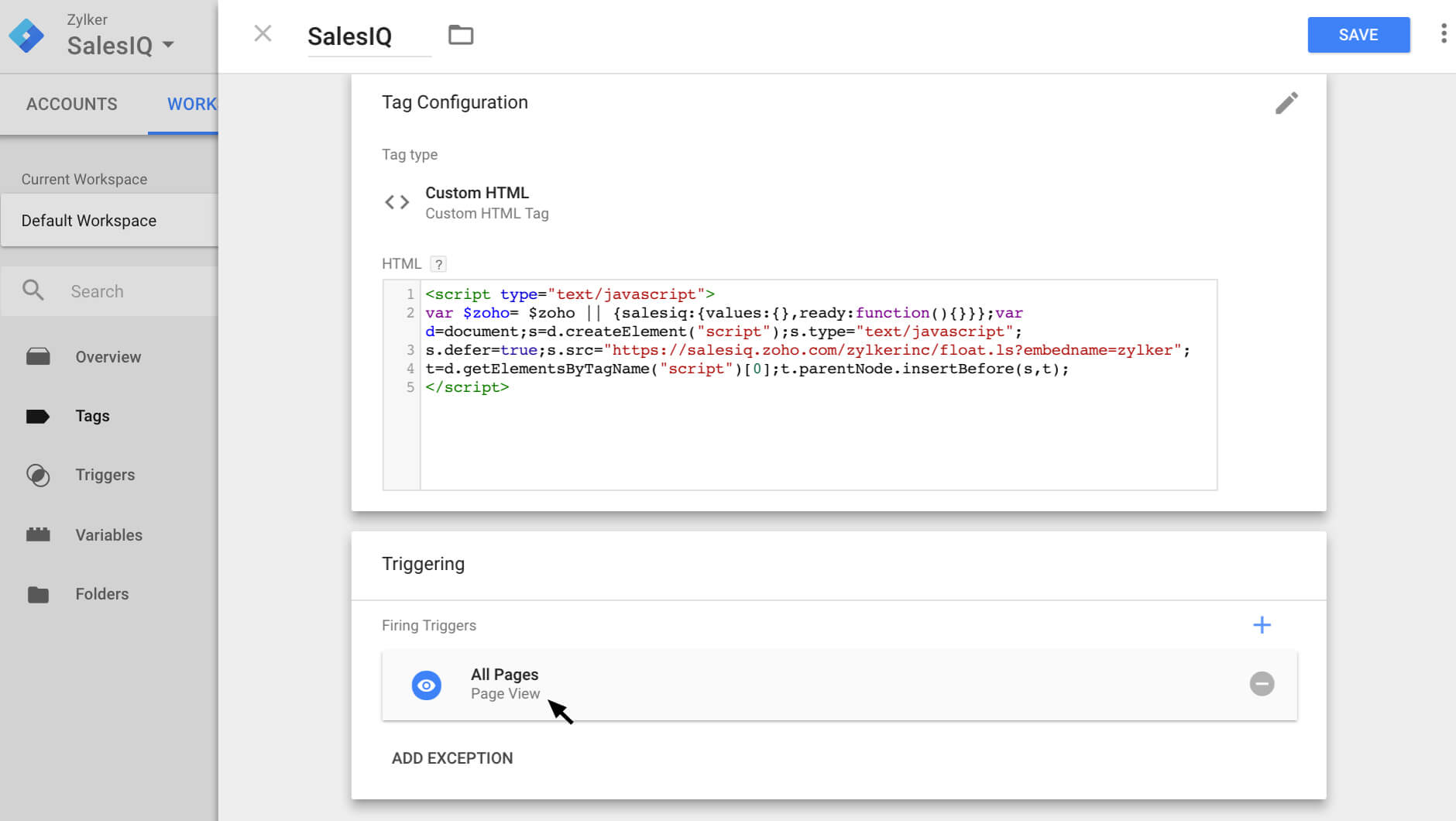This screenshot has width=1456, height=821.
Task: Click the HTML help question mark icon
Action: pos(438,264)
